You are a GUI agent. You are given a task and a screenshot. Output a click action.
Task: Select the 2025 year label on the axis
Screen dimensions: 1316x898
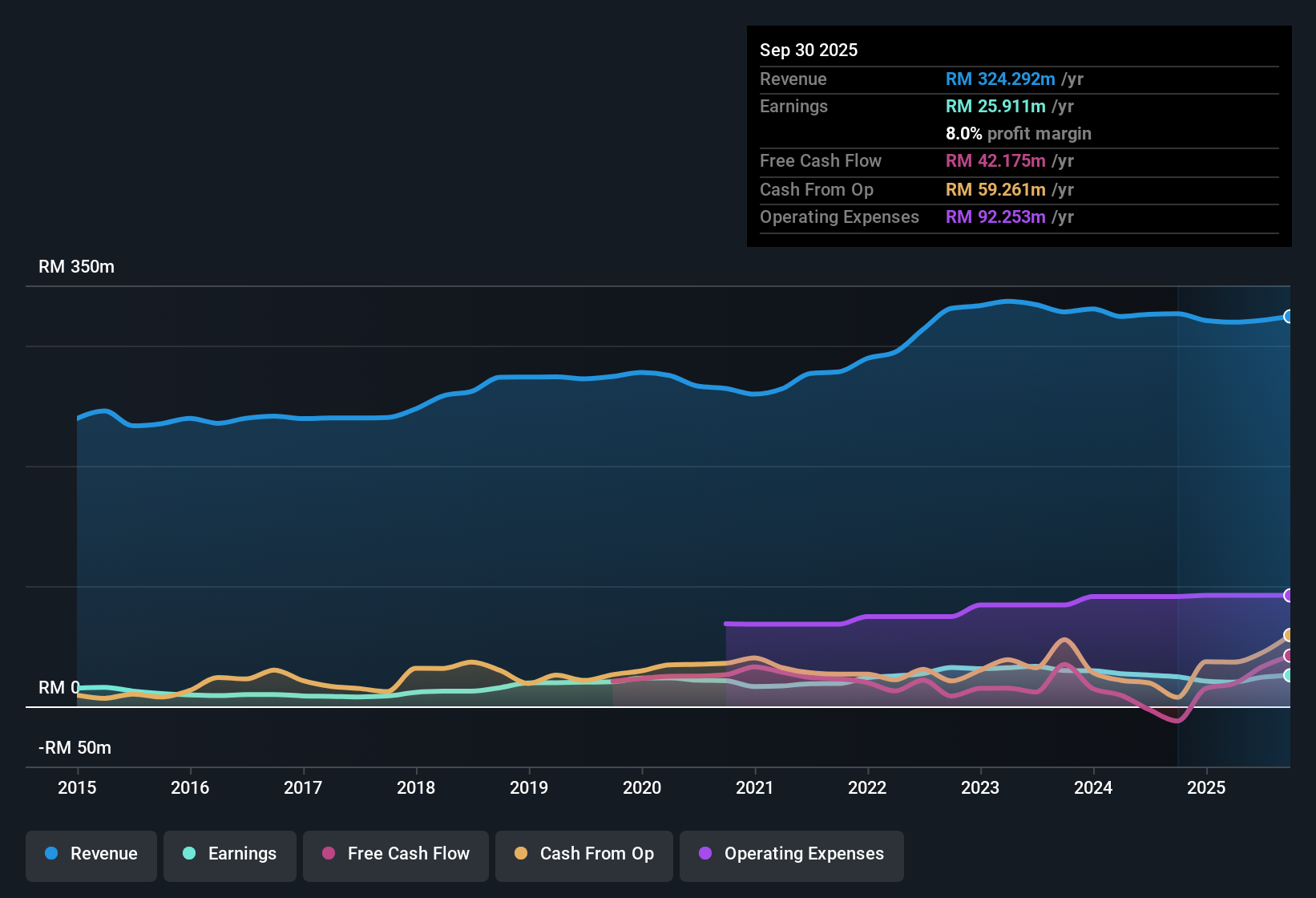pos(1208,788)
